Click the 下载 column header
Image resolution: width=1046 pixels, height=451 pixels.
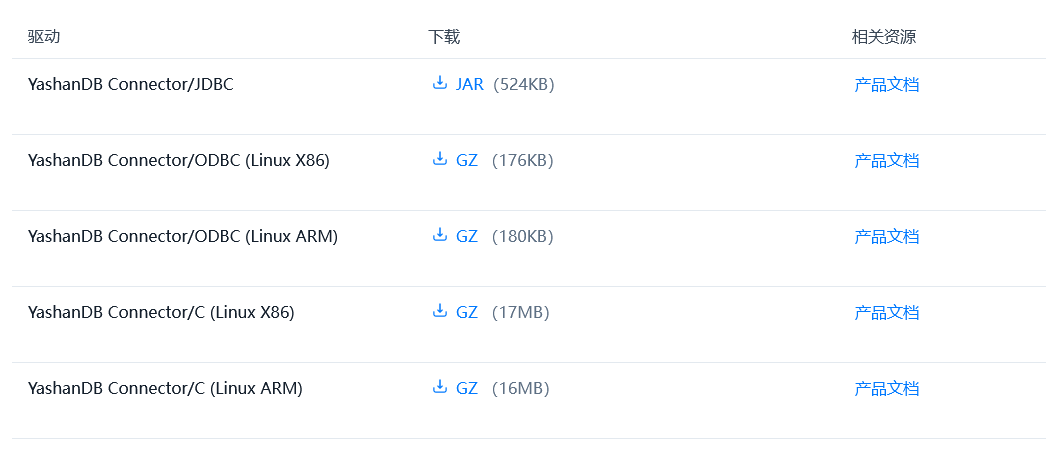coord(444,37)
